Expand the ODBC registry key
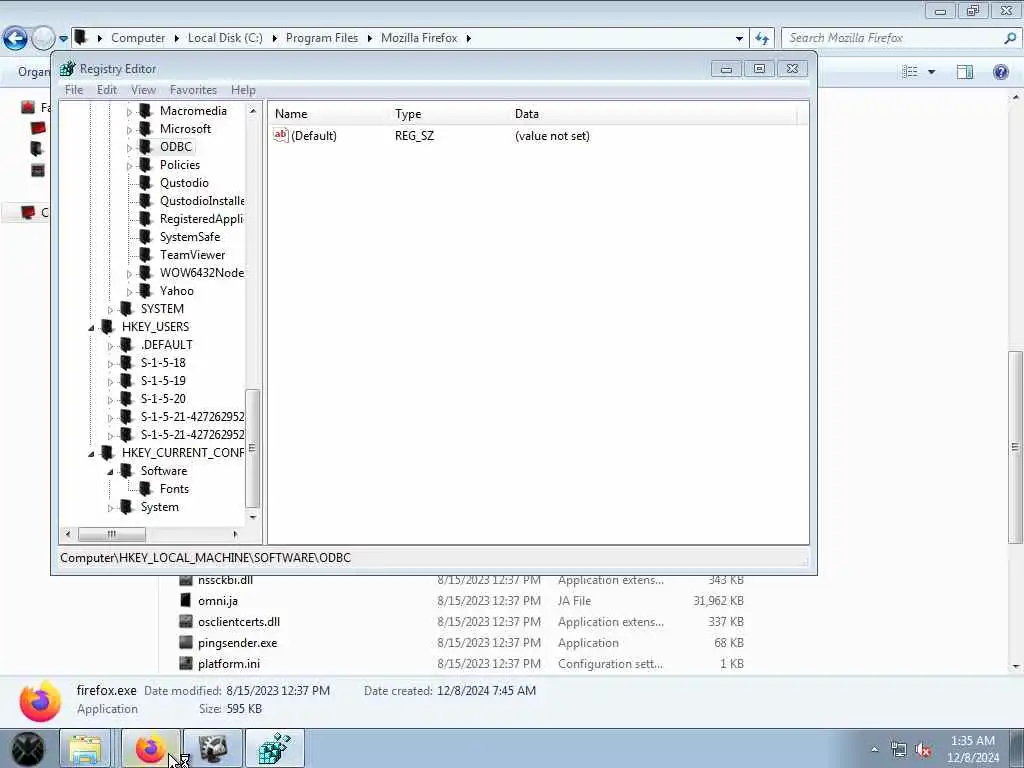The height and width of the screenshot is (768, 1024). coord(129,148)
